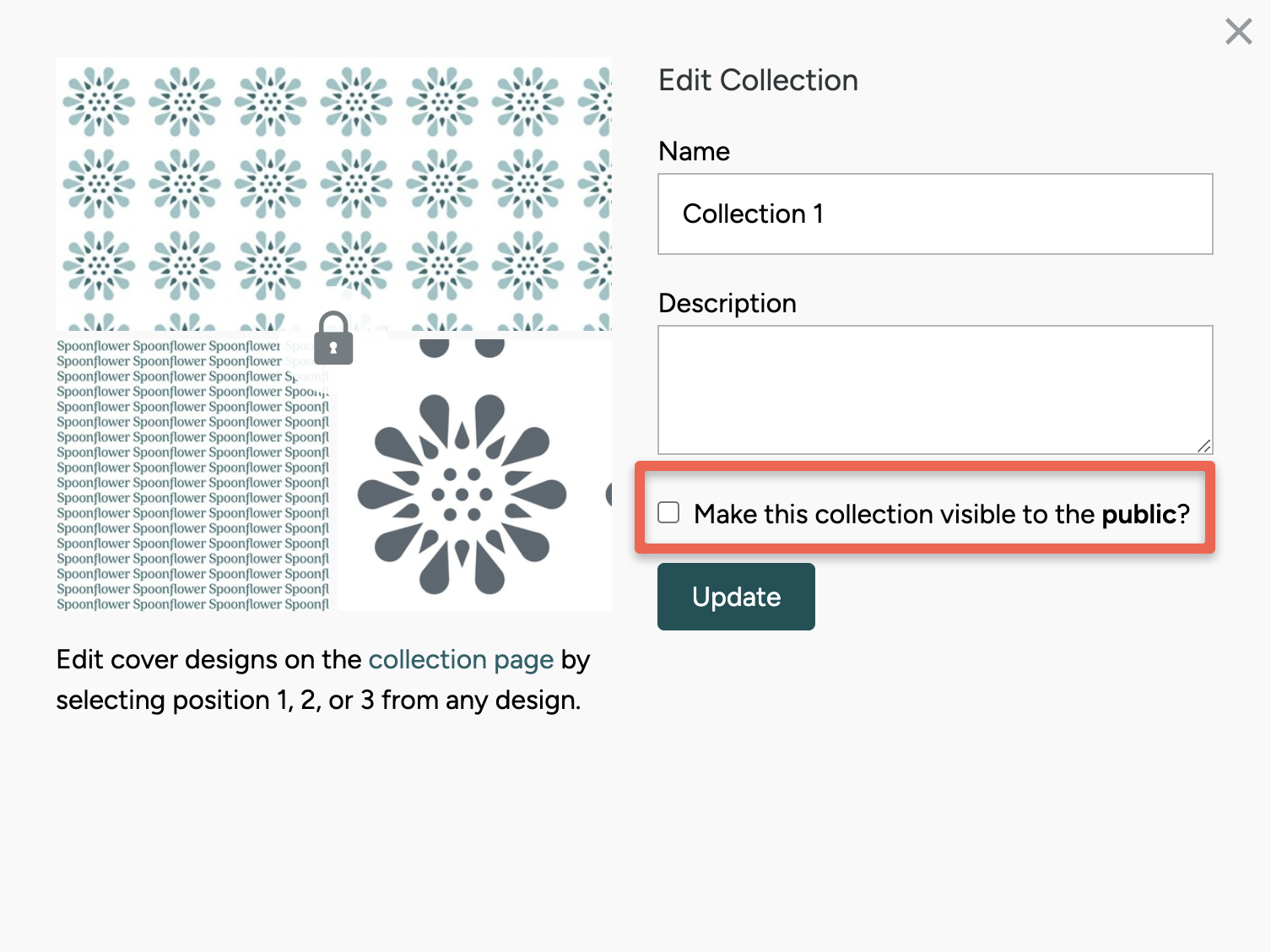
Task: Focus the Description text area
Action: pos(934,390)
